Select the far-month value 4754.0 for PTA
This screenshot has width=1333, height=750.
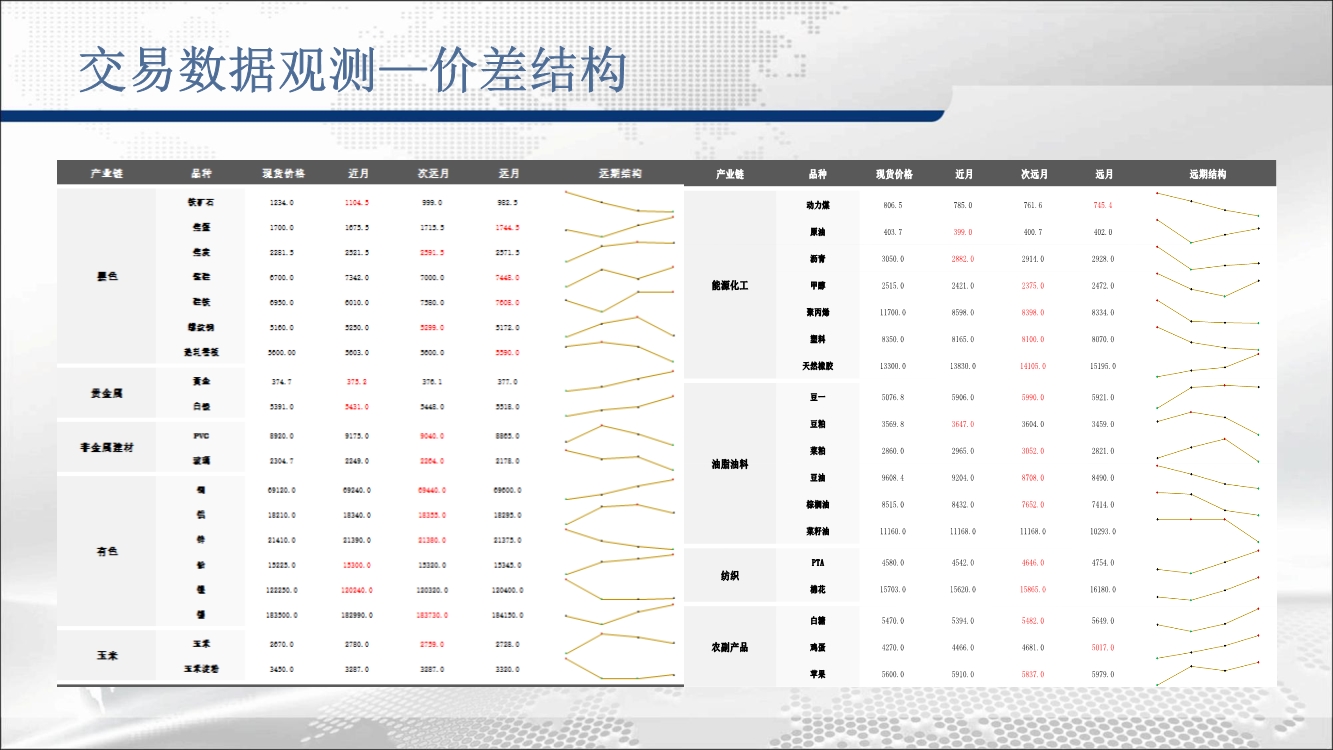(x=1103, y=563)
